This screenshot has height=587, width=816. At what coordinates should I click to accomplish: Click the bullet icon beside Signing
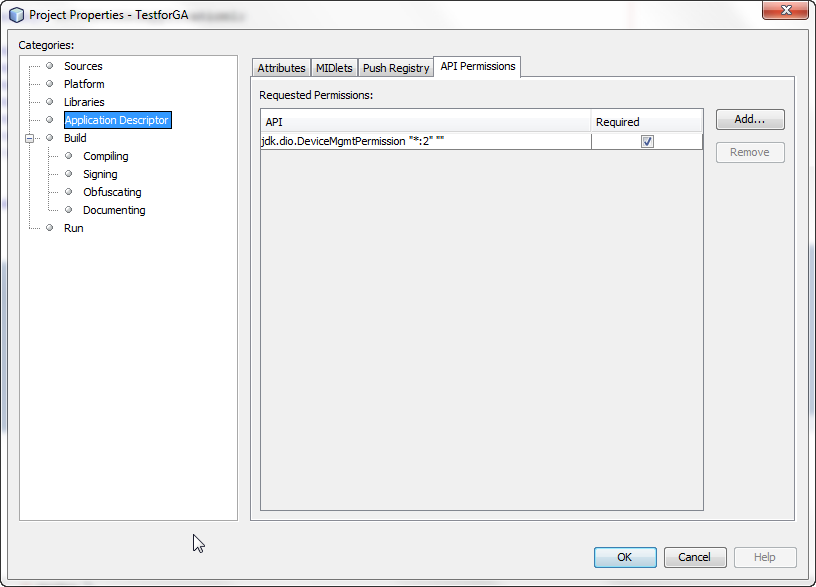tap(68, 173)
